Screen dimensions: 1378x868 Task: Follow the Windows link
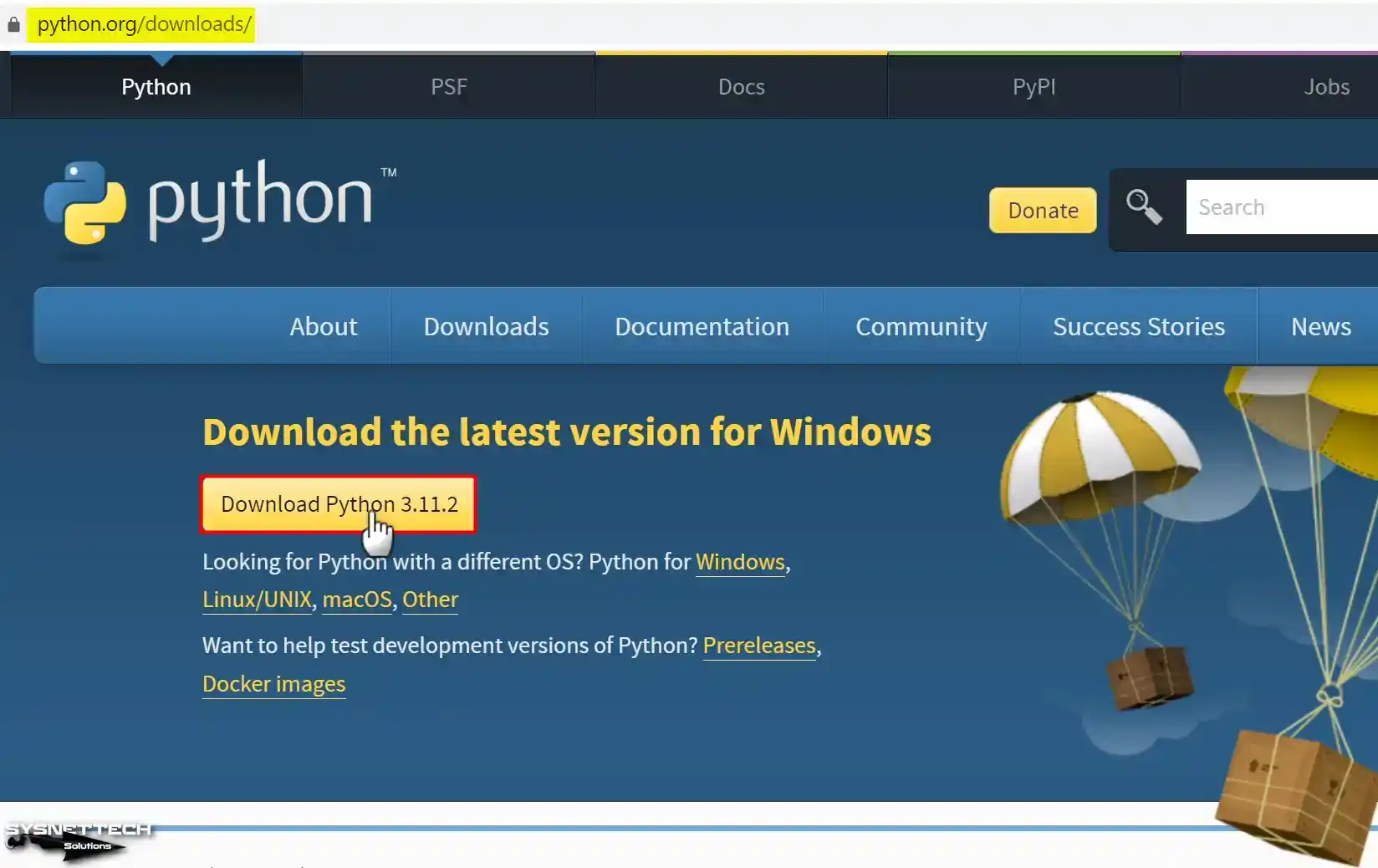pos(740,562)
